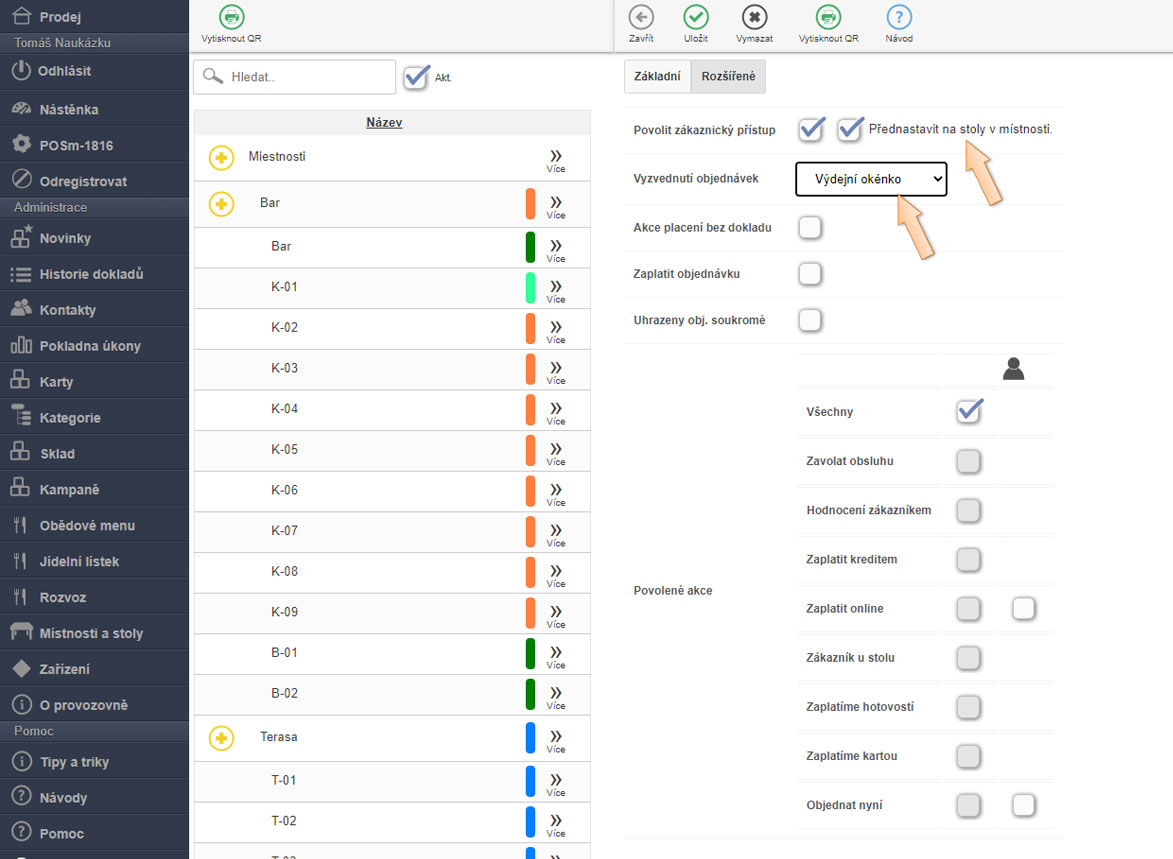The width and height of the screenshot is (1173, 859).
Task: Click the light green color bar for K-01
Action: tap(530, 287)
